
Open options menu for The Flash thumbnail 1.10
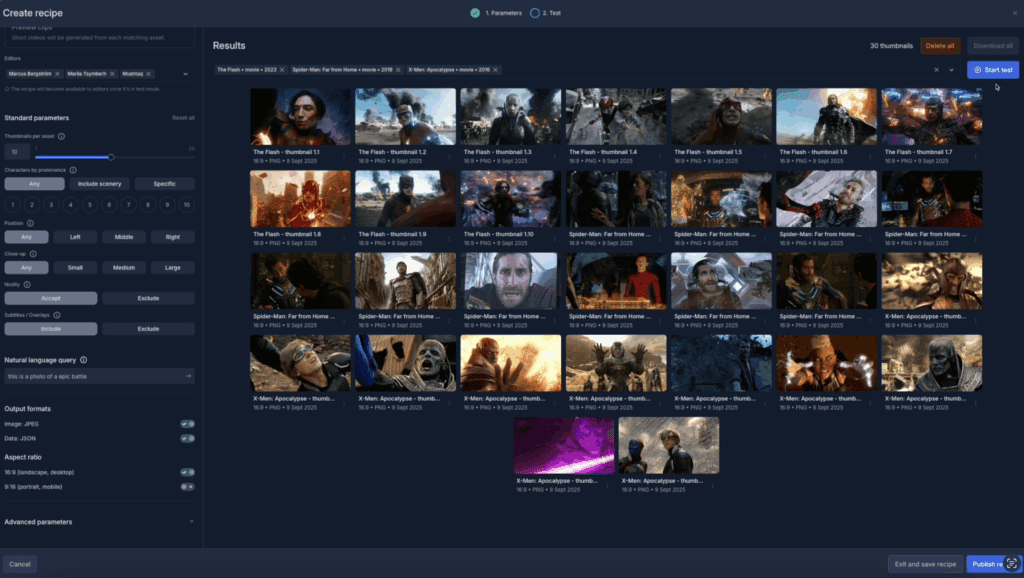[x=554, y=239]
